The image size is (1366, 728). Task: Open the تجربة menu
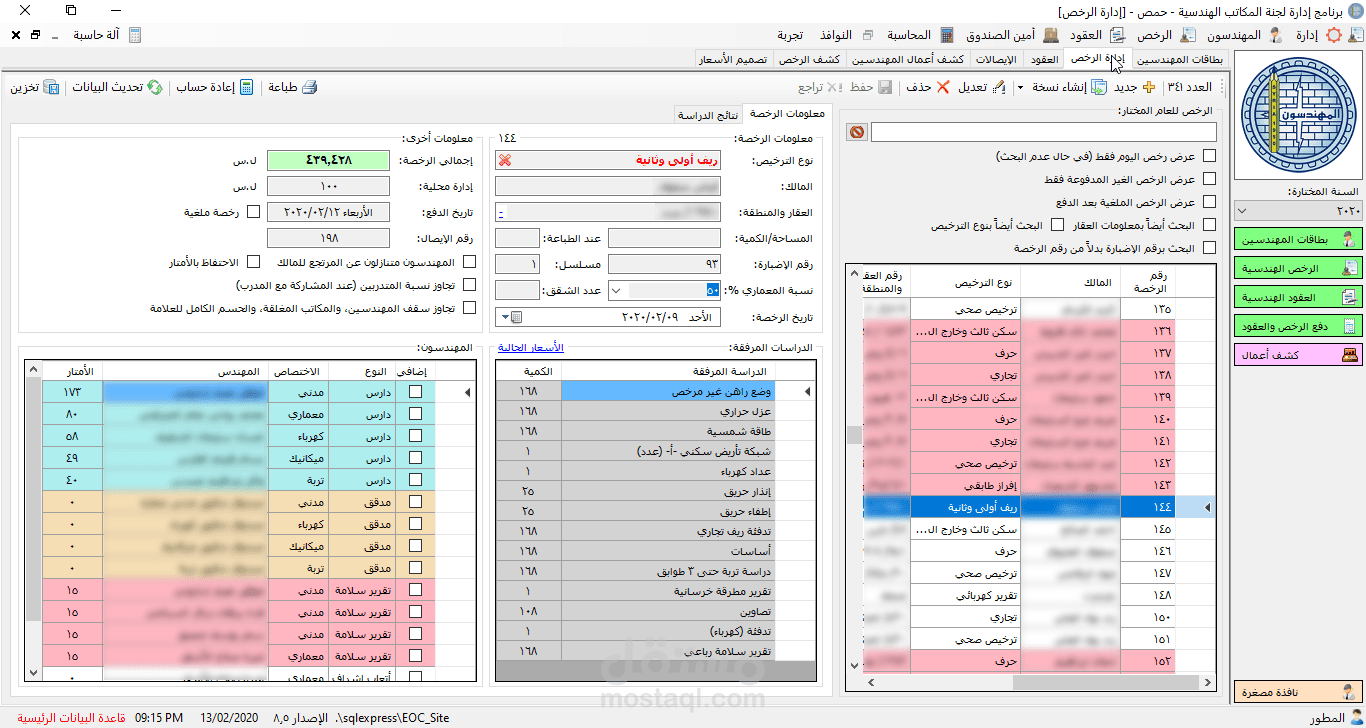tap(790, 35)
